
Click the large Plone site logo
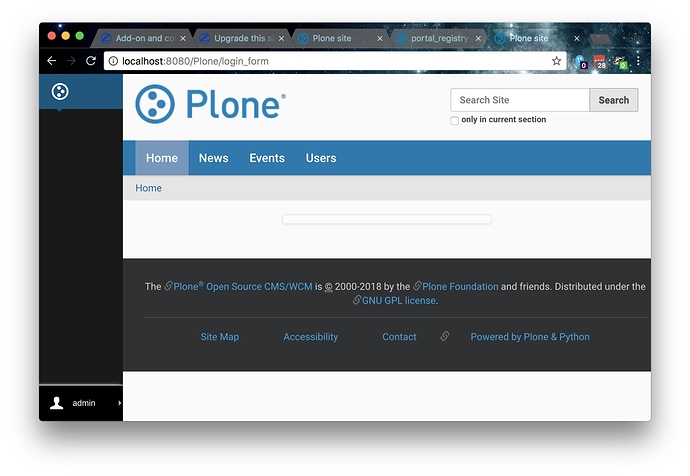[210, 104]
